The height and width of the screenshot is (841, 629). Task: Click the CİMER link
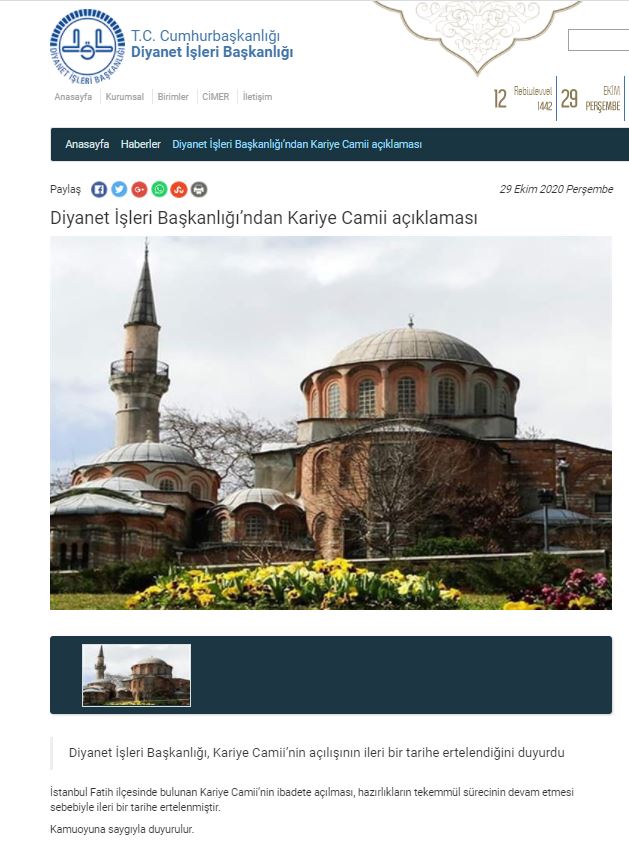click(x=215, y=97)
